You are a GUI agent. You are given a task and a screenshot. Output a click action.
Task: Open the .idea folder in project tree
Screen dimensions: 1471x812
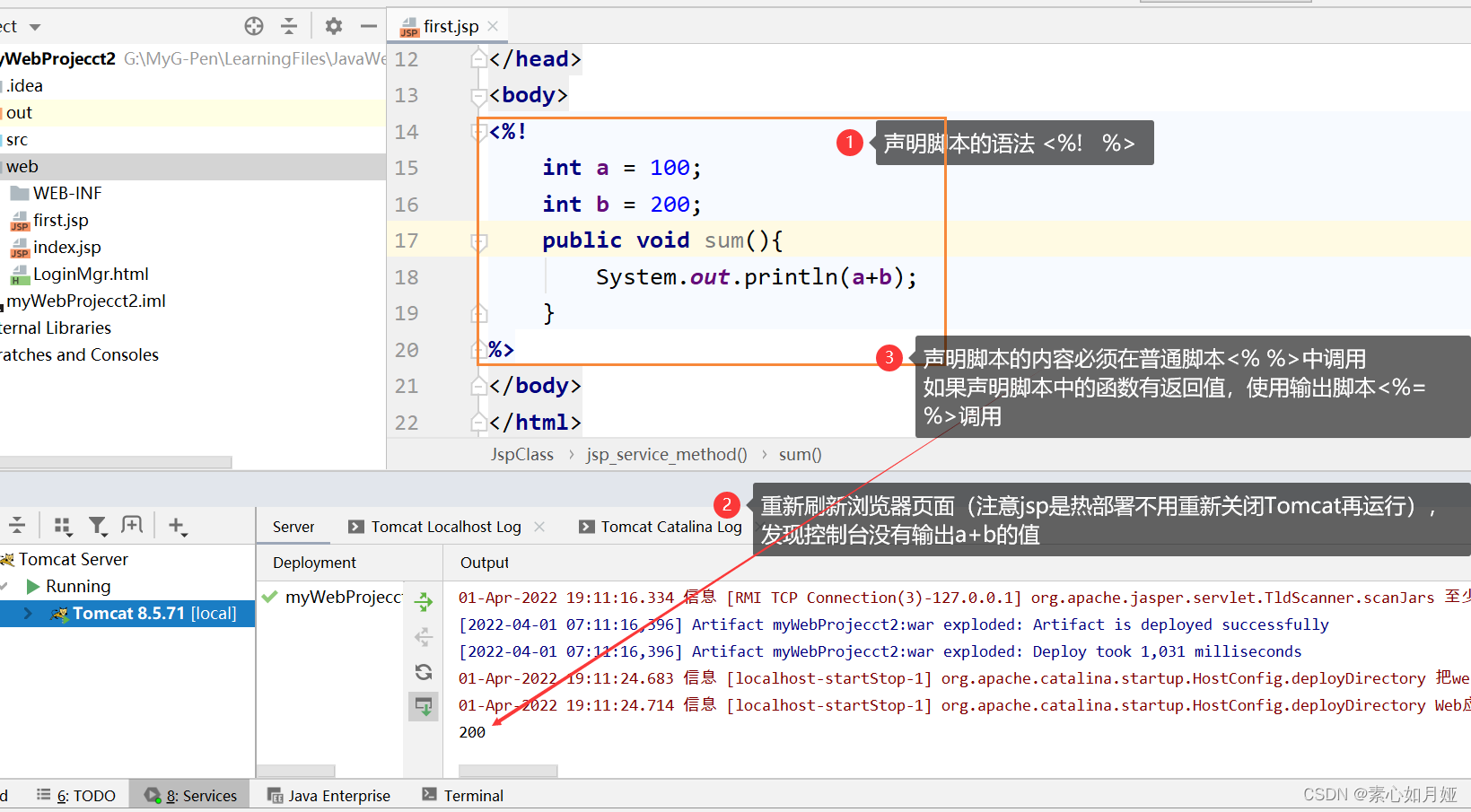(x=24, y=85)
